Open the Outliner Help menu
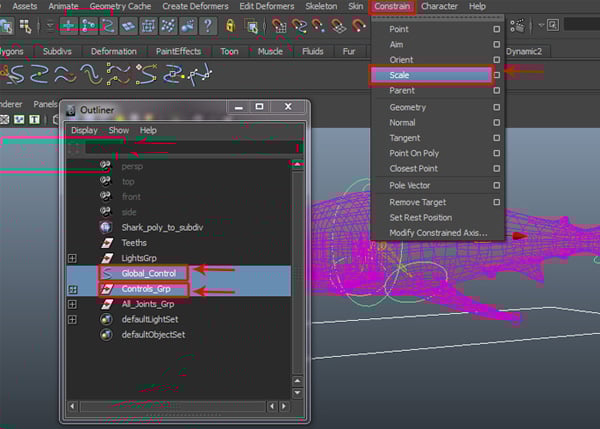 click(148, 130)
